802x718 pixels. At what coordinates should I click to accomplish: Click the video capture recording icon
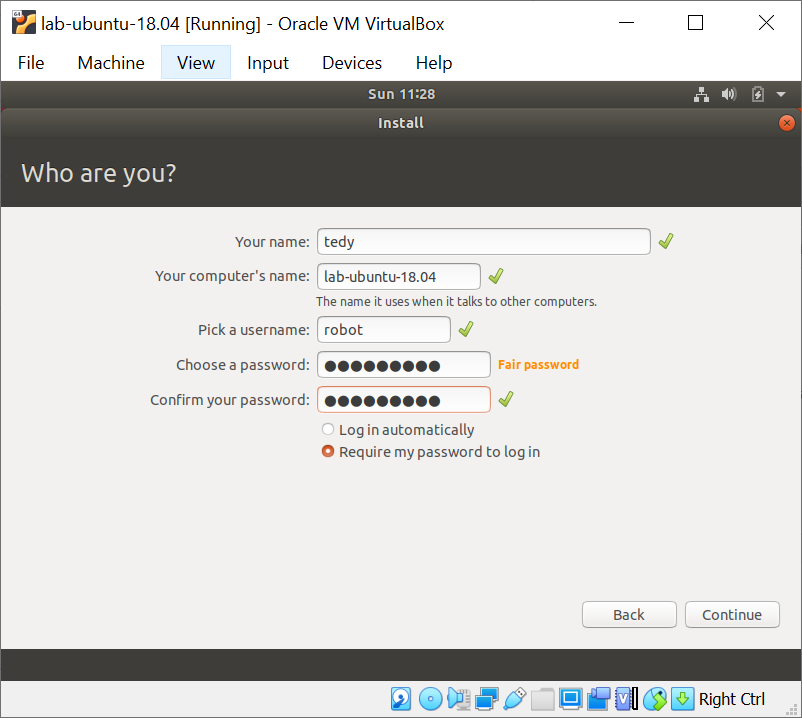(x=598, y=699)
